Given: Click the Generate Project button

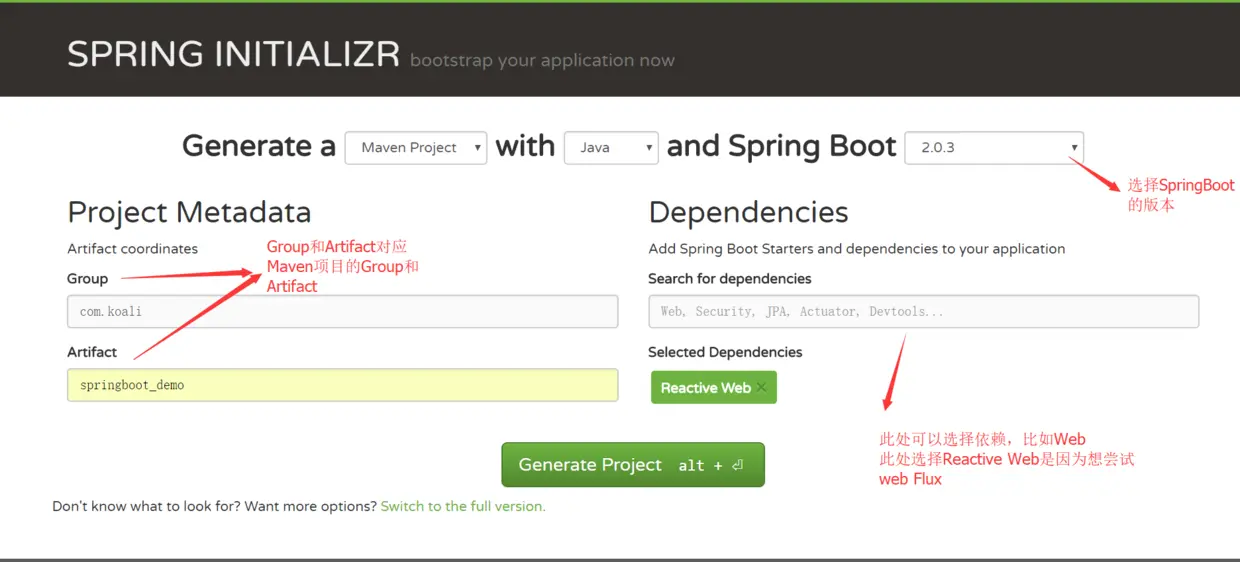Looking at the screenshot, I should [633, 465].
